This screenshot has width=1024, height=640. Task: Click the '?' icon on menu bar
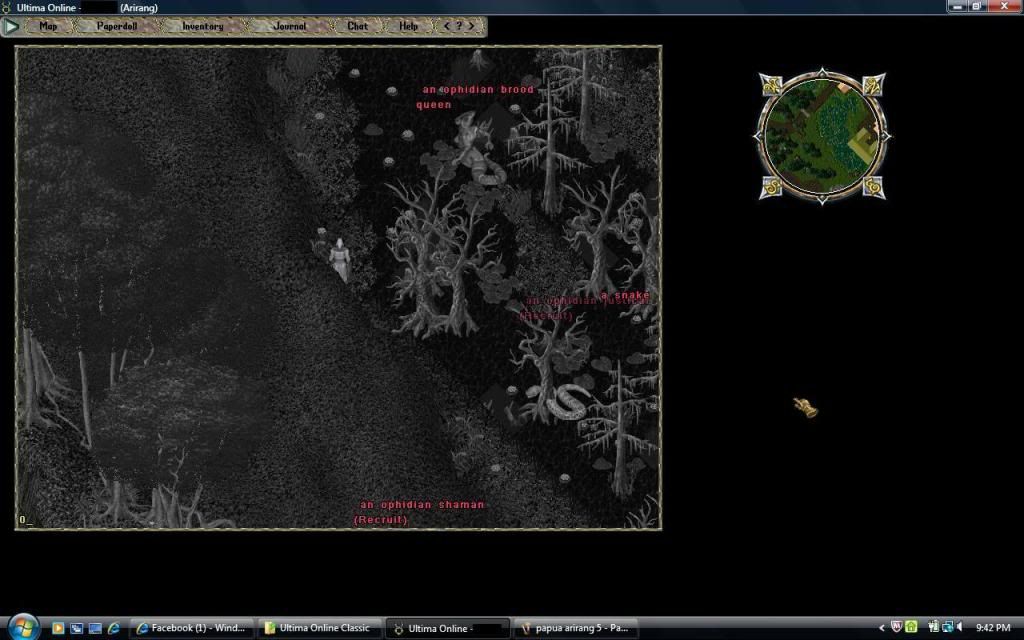459,25
